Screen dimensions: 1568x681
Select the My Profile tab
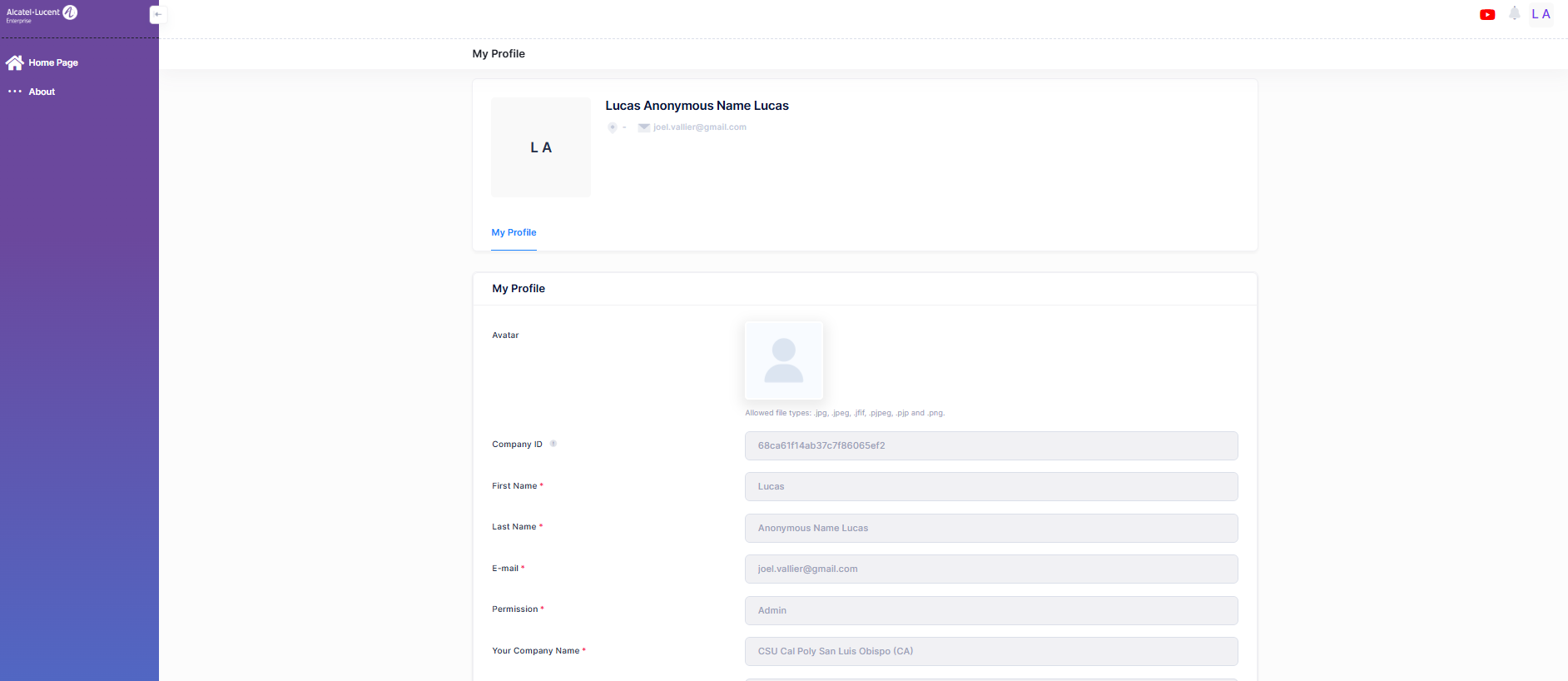514,232
